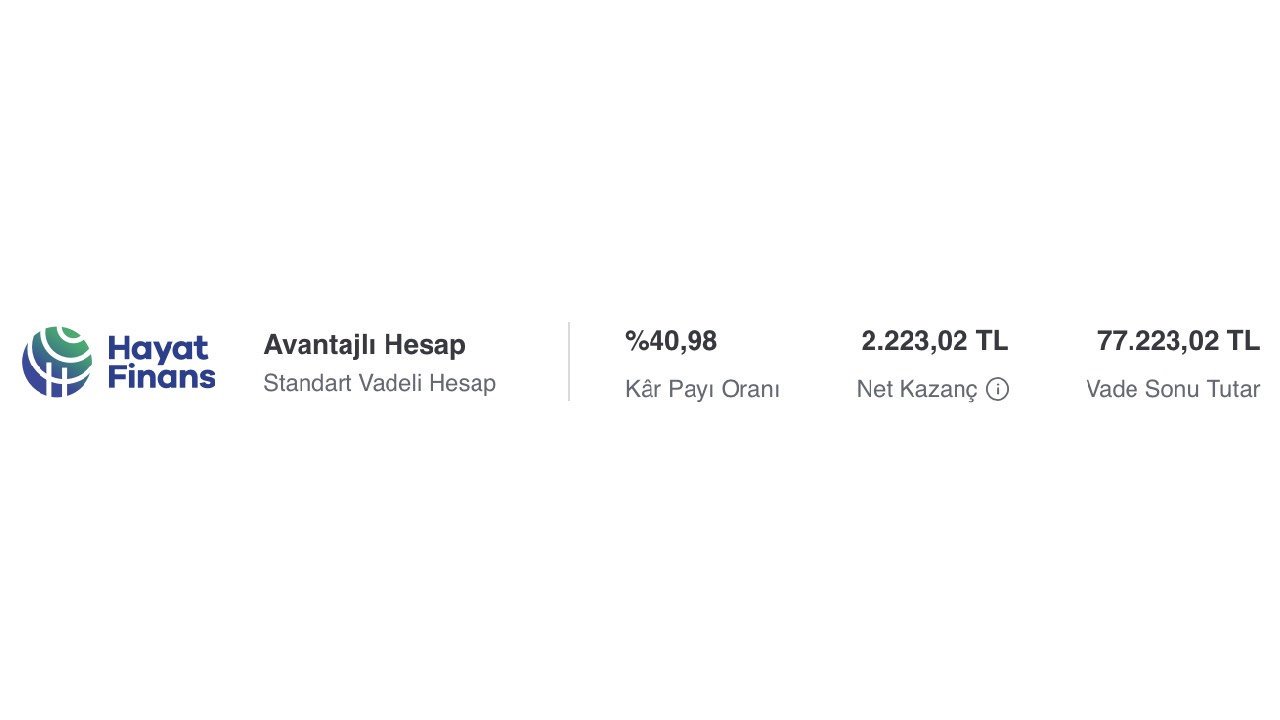Click the vertical divider after account name
1280x720 pixels.
(569, 361)
